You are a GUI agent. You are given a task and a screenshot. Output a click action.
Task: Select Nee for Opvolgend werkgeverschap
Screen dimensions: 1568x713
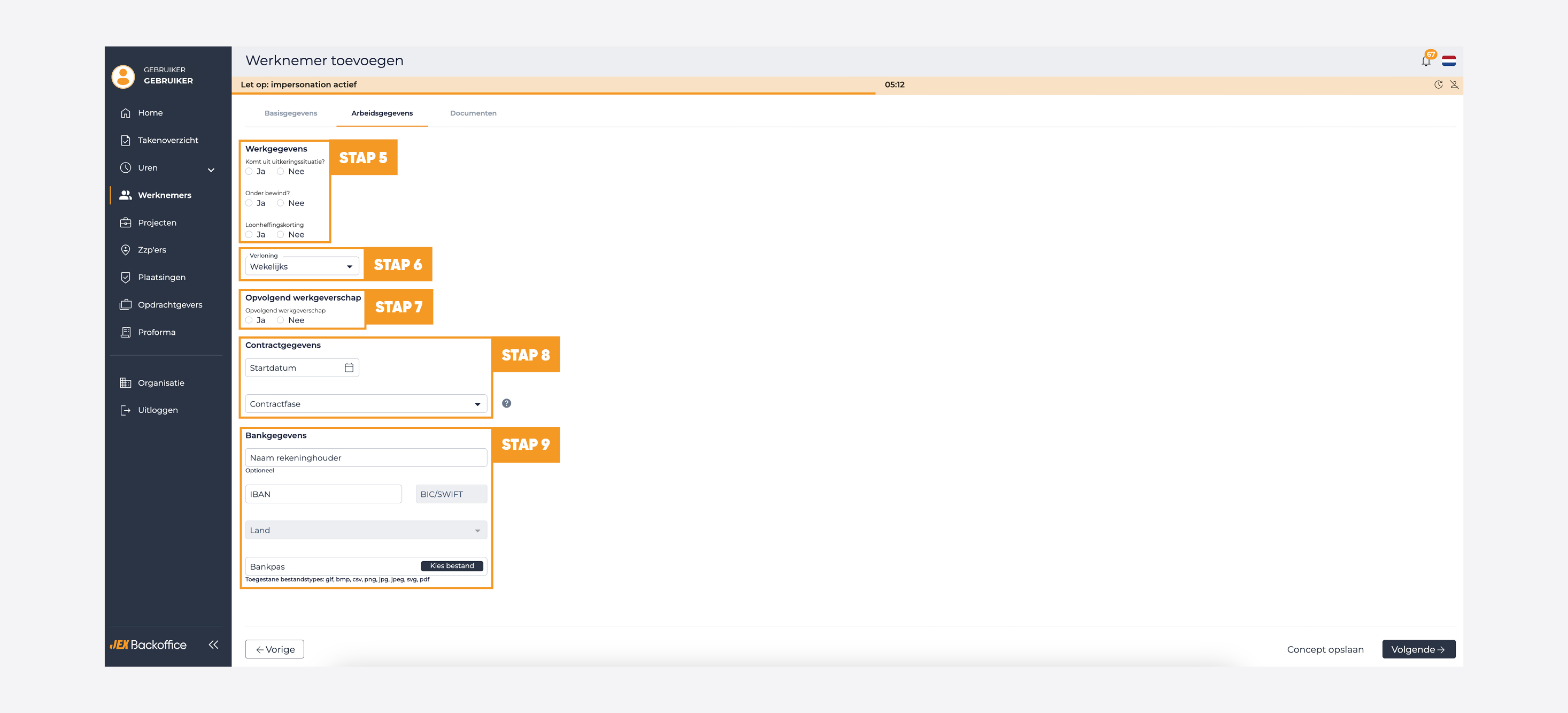point(281,320)
